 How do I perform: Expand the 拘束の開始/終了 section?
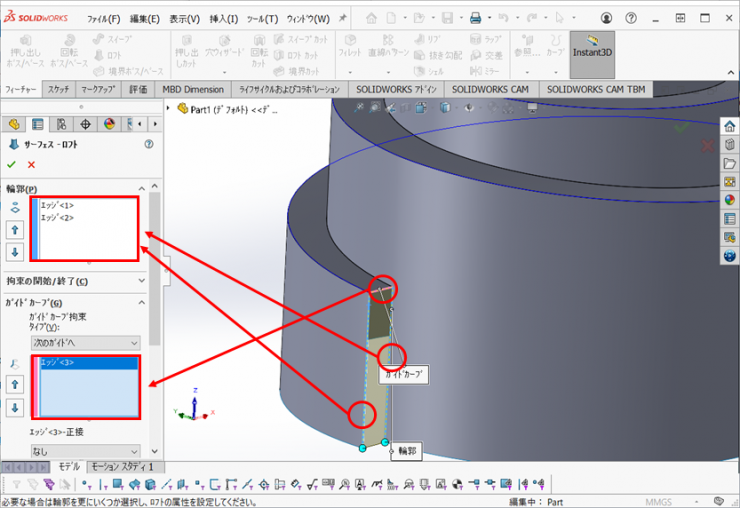pyautogui.click(x=141, y=281)
